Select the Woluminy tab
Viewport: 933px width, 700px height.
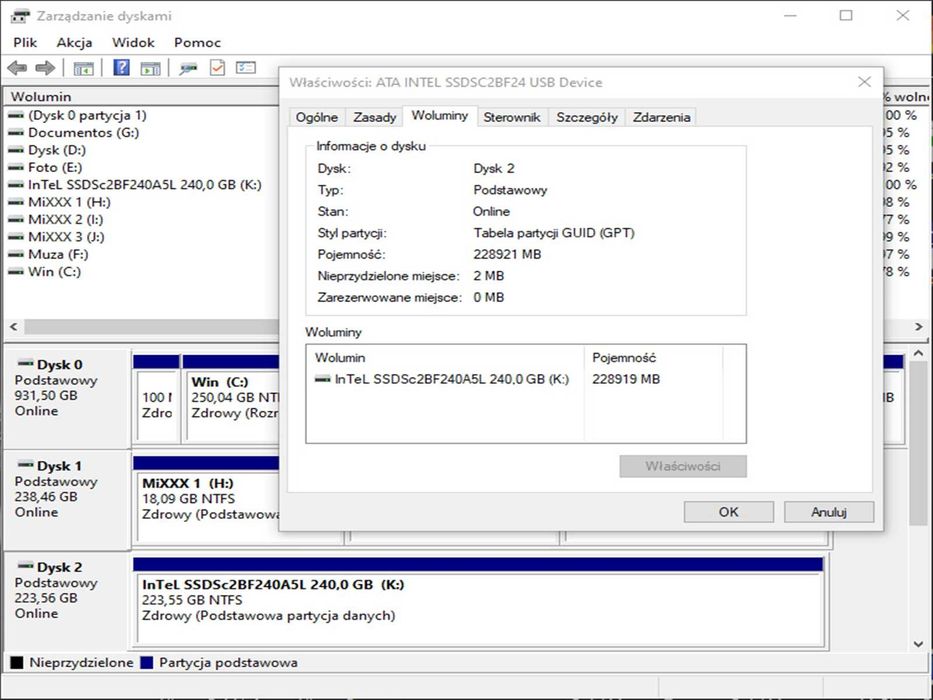[x=440, y=115]
